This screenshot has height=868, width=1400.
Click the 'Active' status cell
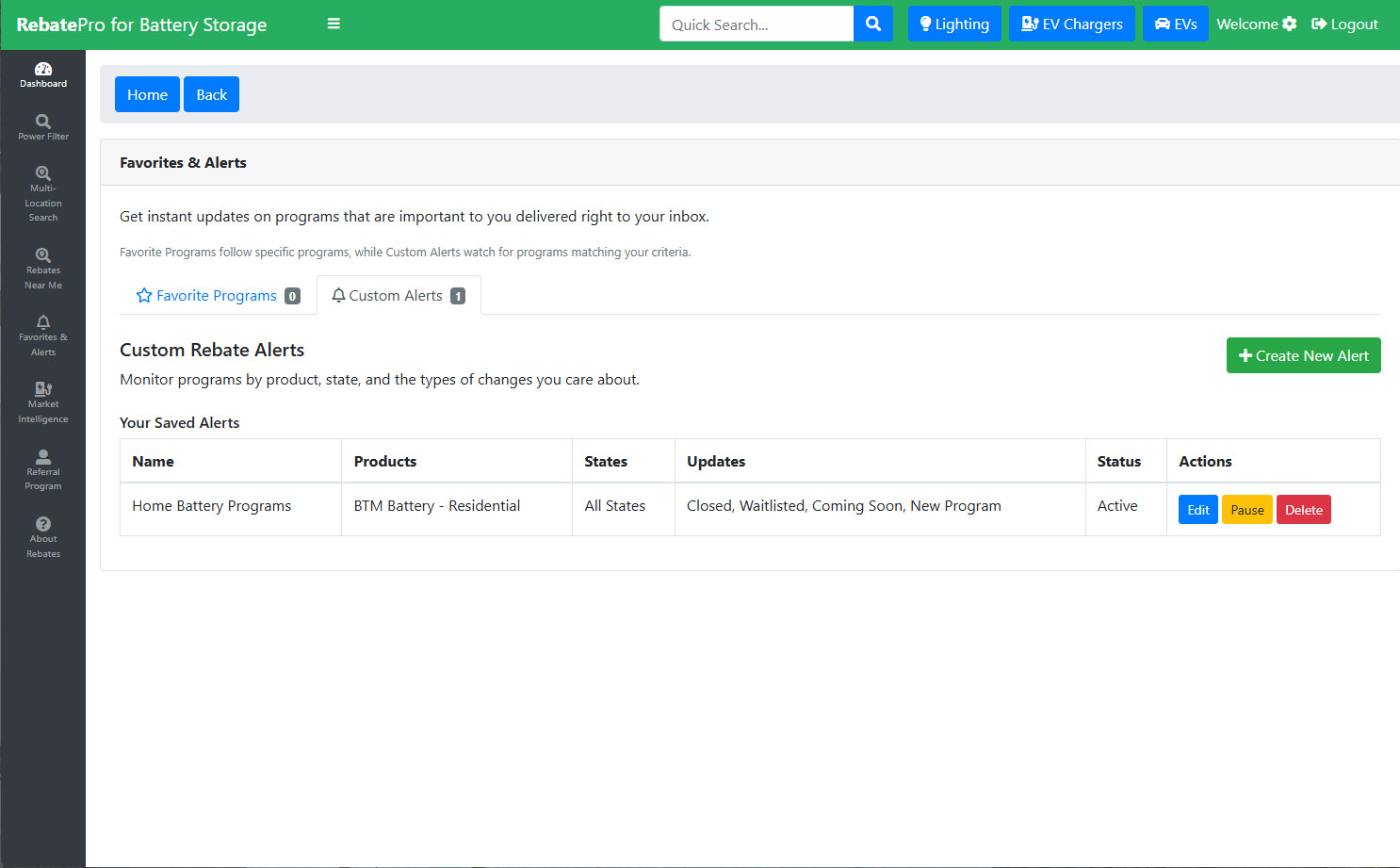[x=1126, y=509]
